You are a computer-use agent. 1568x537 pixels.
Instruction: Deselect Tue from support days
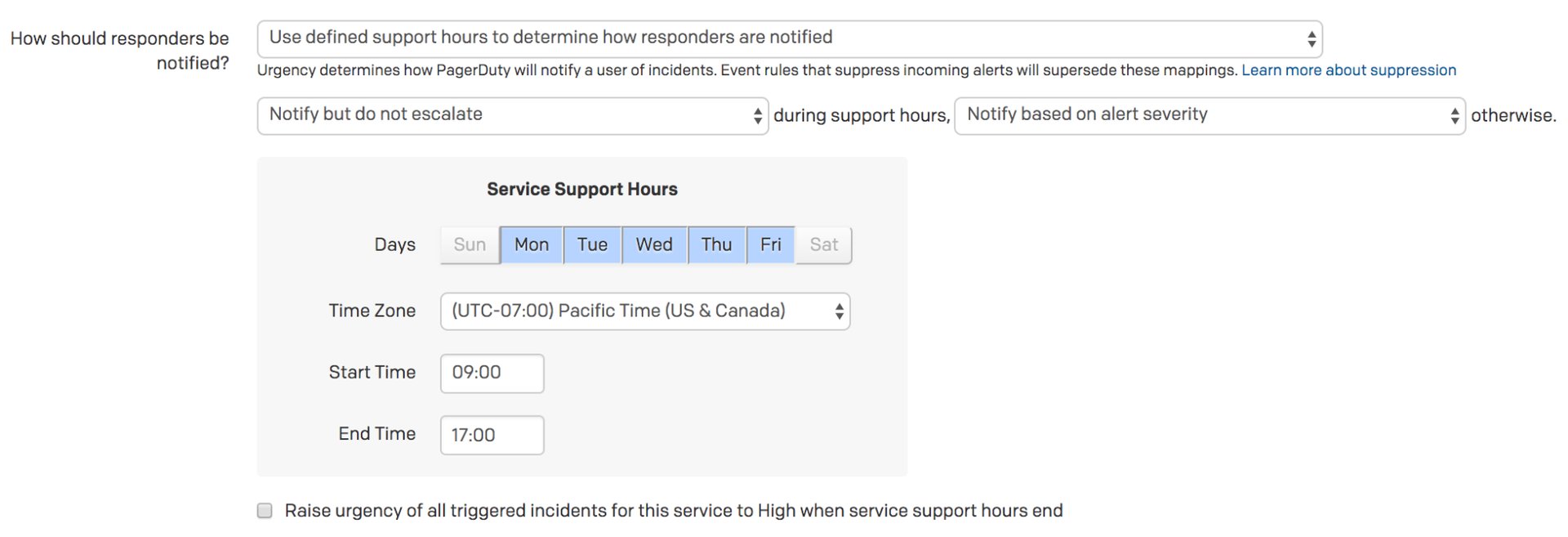(592, 245)
